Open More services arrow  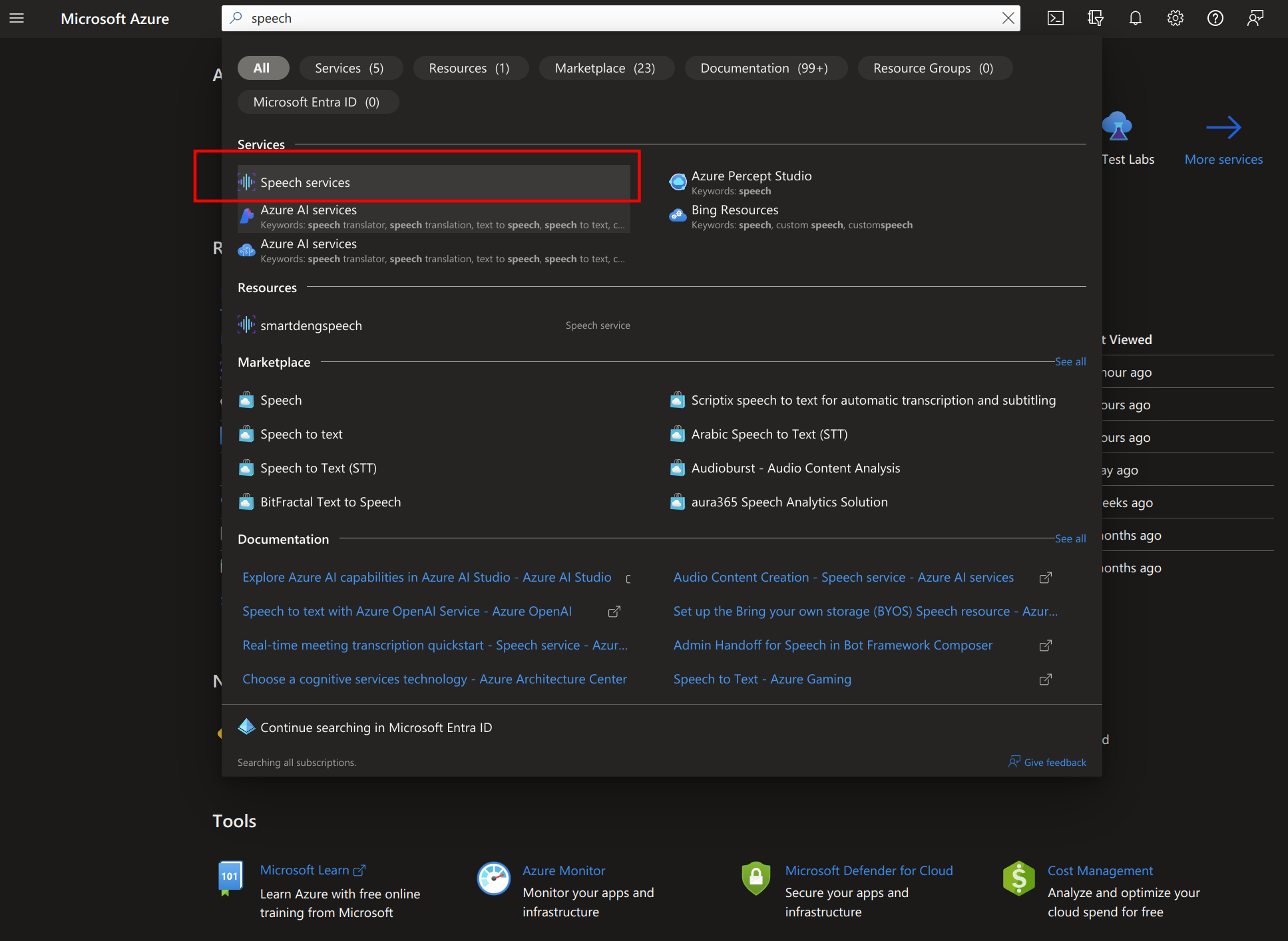1223,127
